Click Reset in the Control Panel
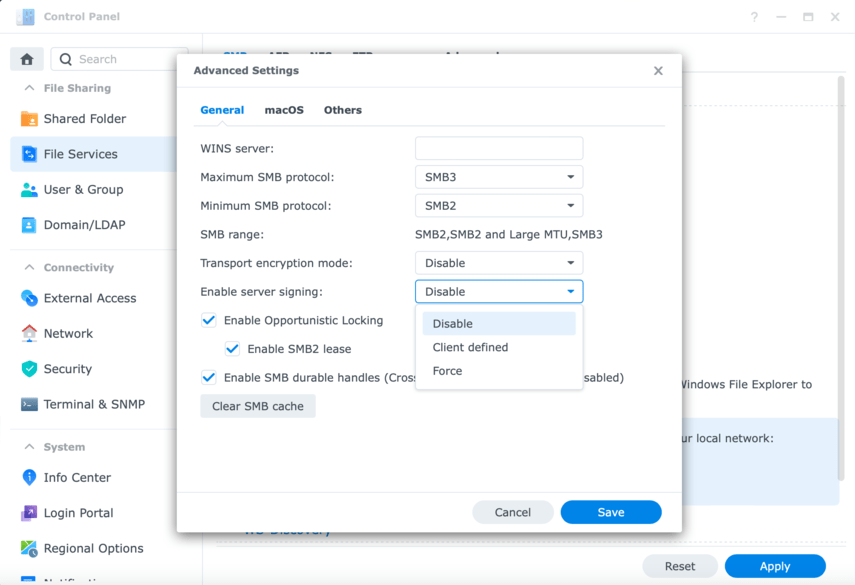The image size is (855, 585). [679, 566]
